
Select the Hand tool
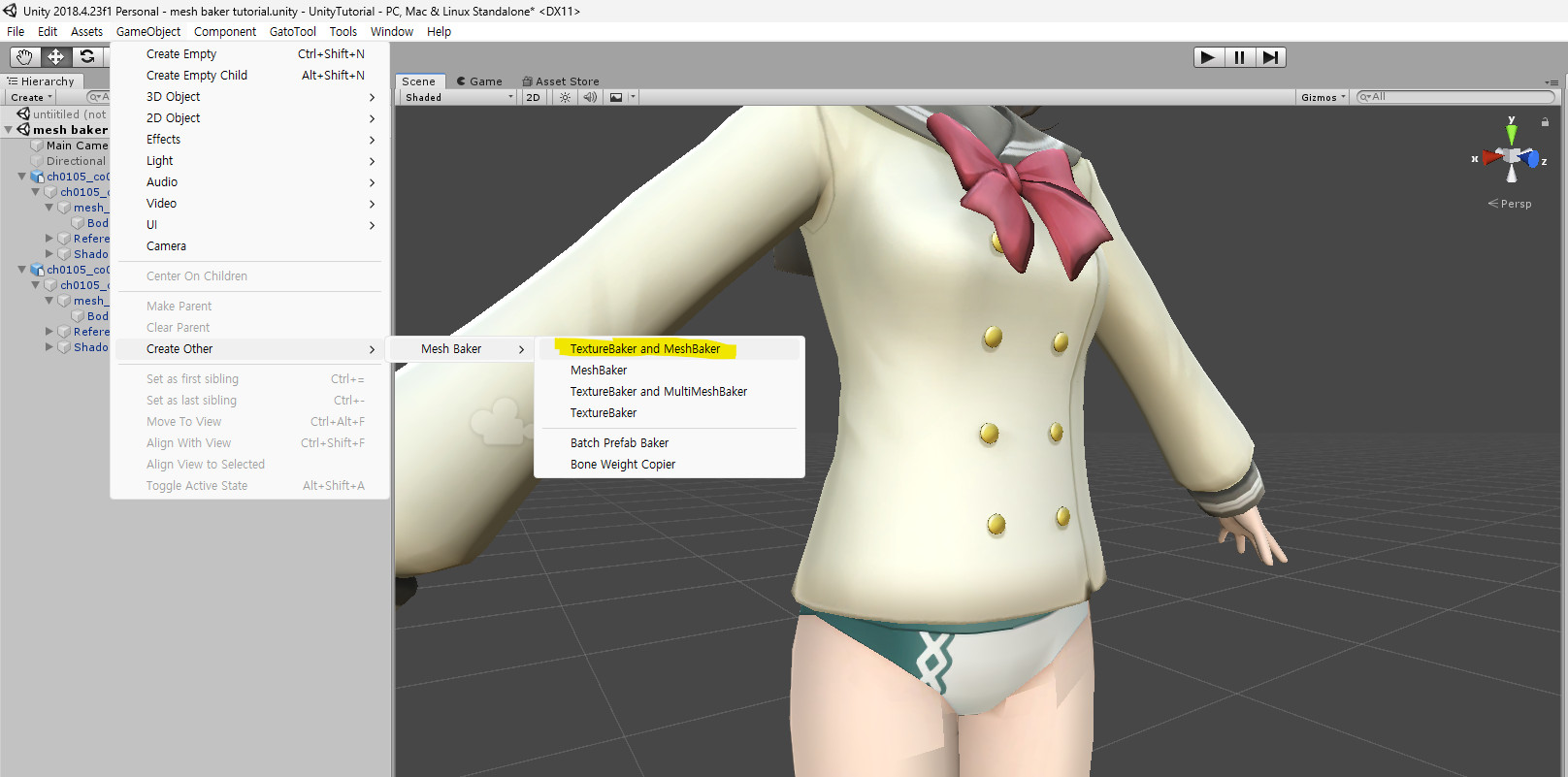click(24, 57)
